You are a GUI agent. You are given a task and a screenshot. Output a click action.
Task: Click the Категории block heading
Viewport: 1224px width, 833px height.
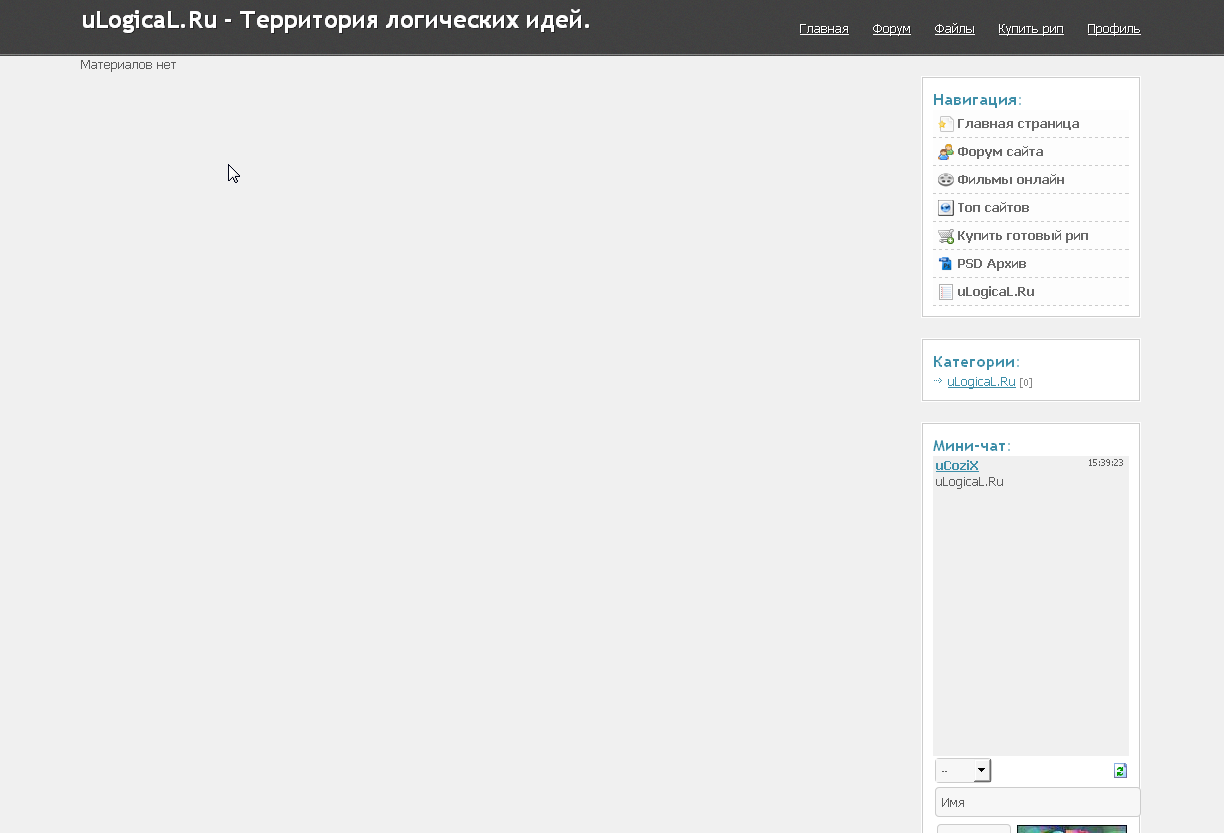976,362
